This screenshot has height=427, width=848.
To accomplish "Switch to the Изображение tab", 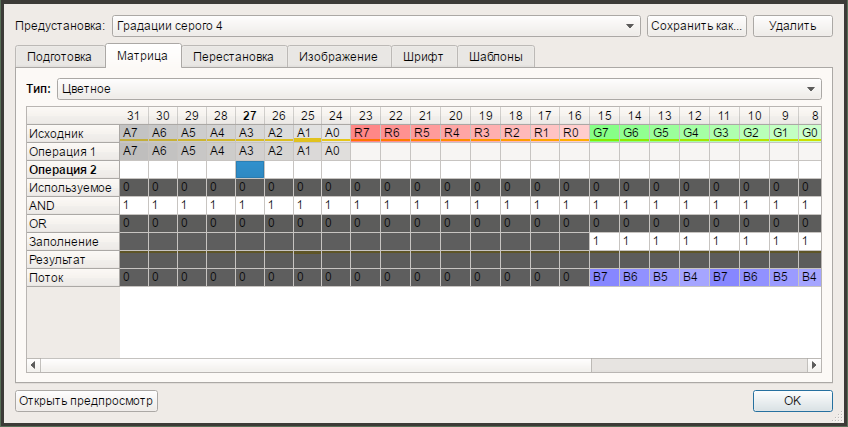I will click(x=339, y=57).
